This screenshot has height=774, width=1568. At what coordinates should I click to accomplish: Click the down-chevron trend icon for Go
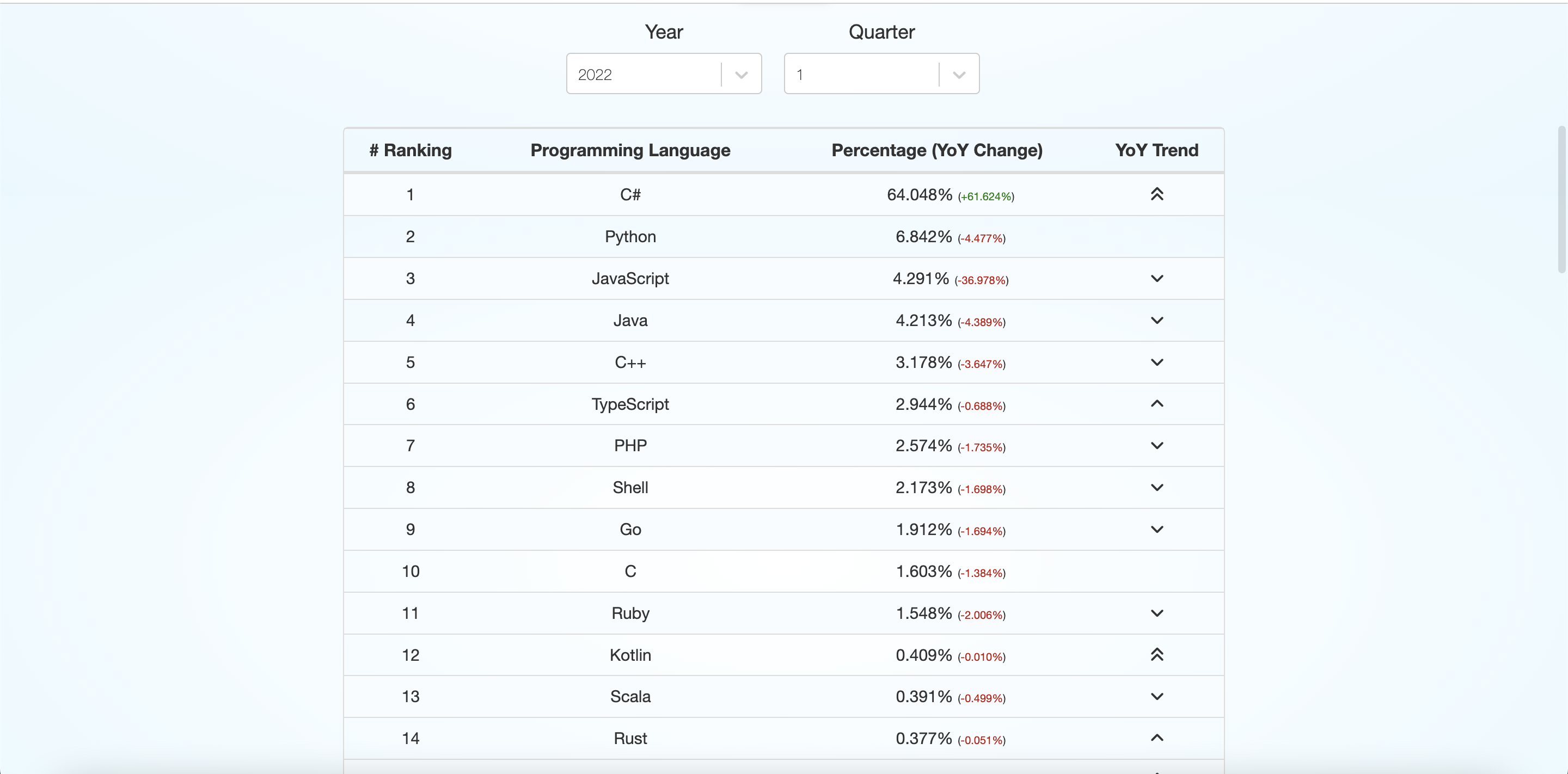click(1156, 530)
